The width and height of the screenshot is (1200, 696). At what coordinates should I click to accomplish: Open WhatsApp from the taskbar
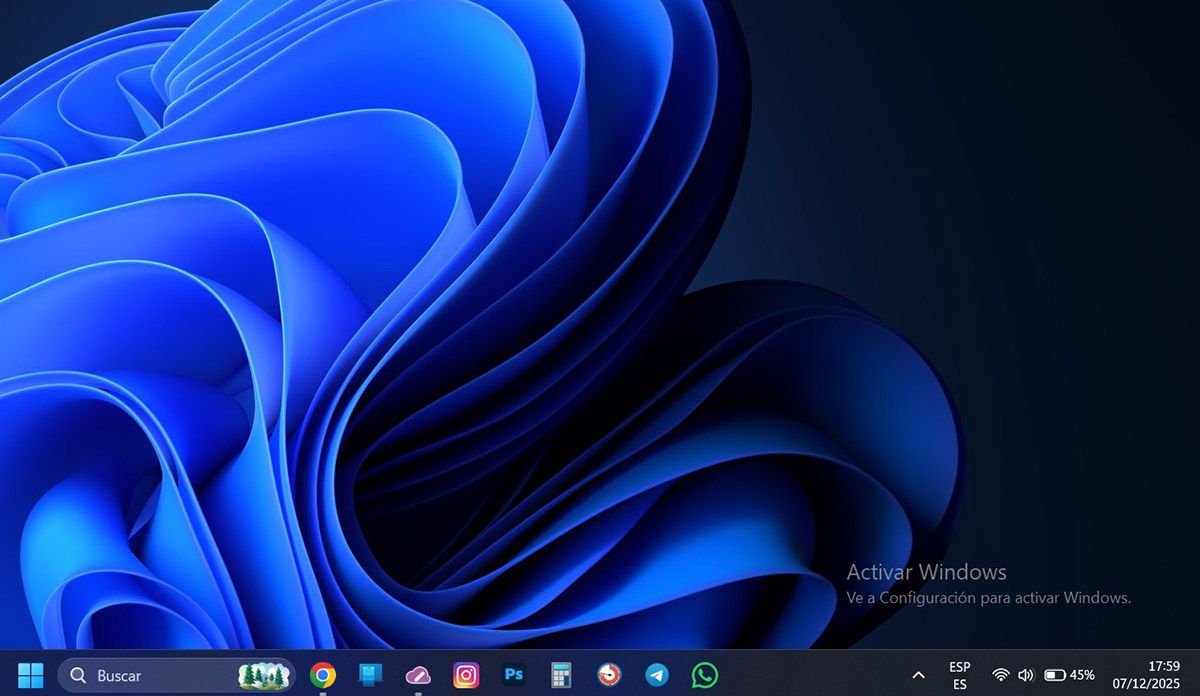point(704,675)
